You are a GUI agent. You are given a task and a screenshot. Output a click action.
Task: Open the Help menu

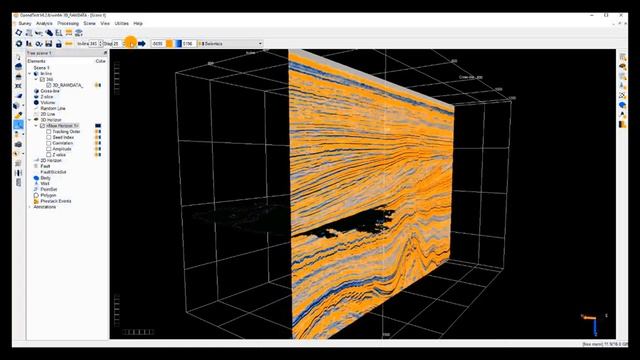coord(138,24)
